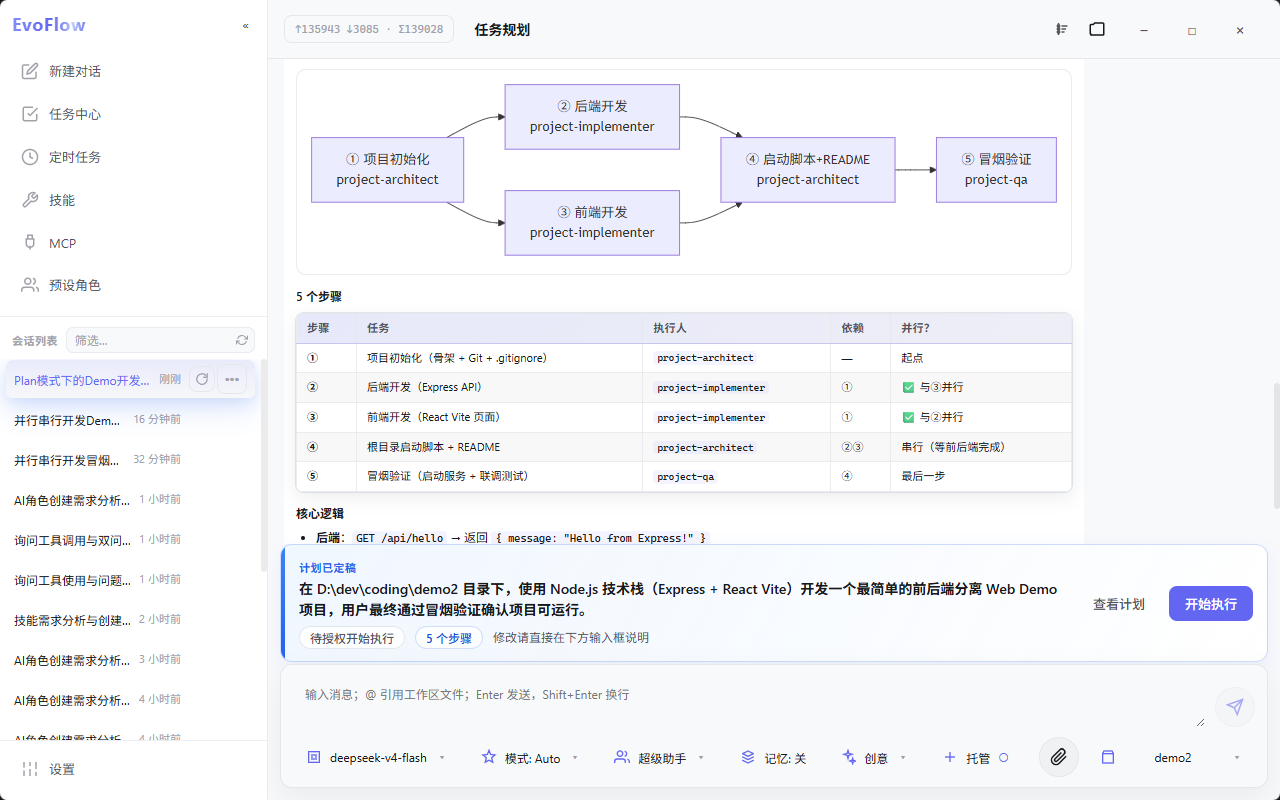1280x800 pixels.
Task: Attach a file with the paperclip icon
Action: [1059, 757]
